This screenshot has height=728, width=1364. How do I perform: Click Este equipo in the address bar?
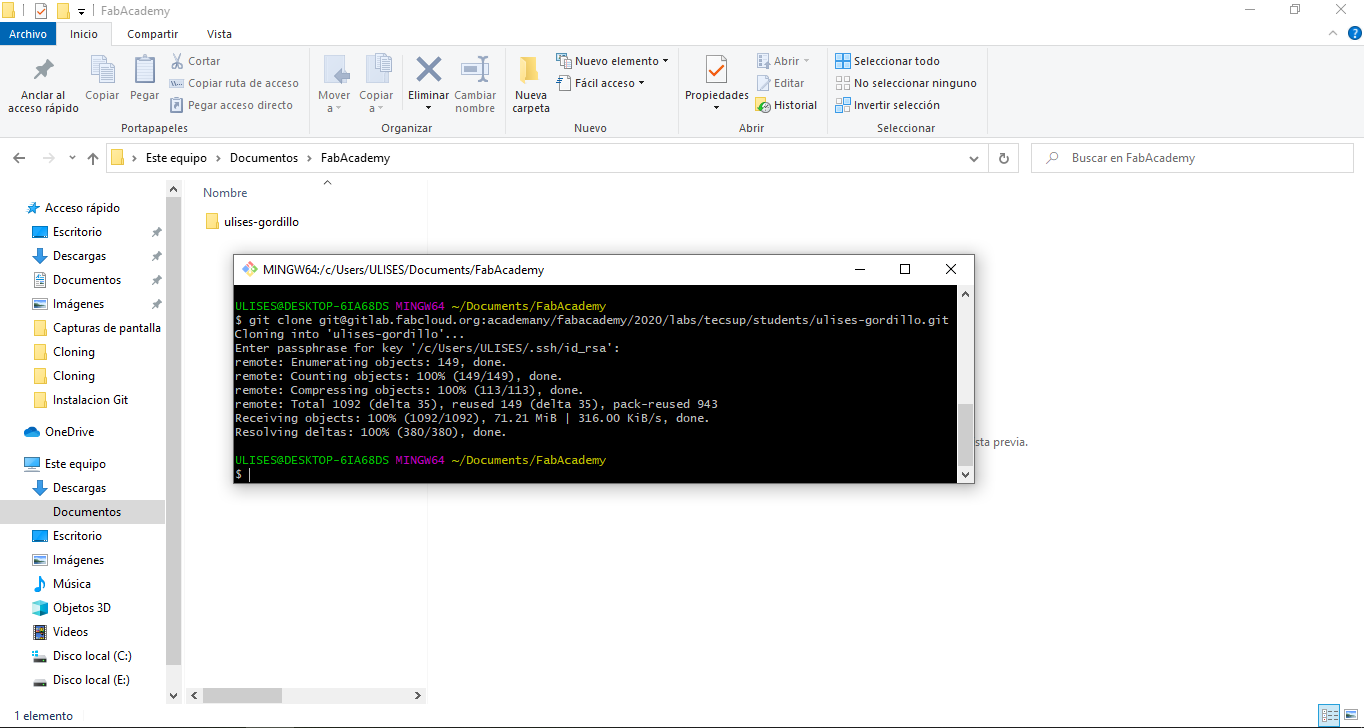(176, 158)
